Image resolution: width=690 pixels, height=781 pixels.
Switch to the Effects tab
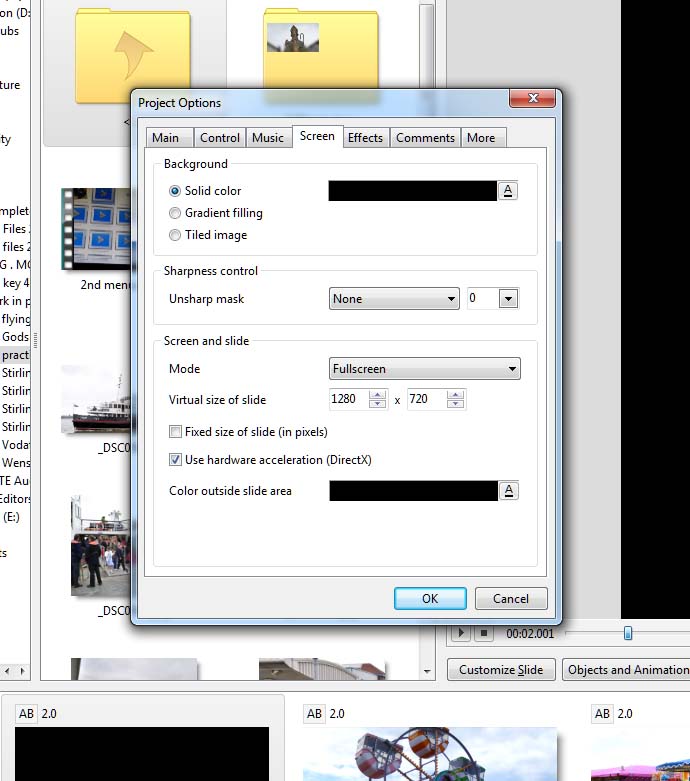click(x=365, y=138)
